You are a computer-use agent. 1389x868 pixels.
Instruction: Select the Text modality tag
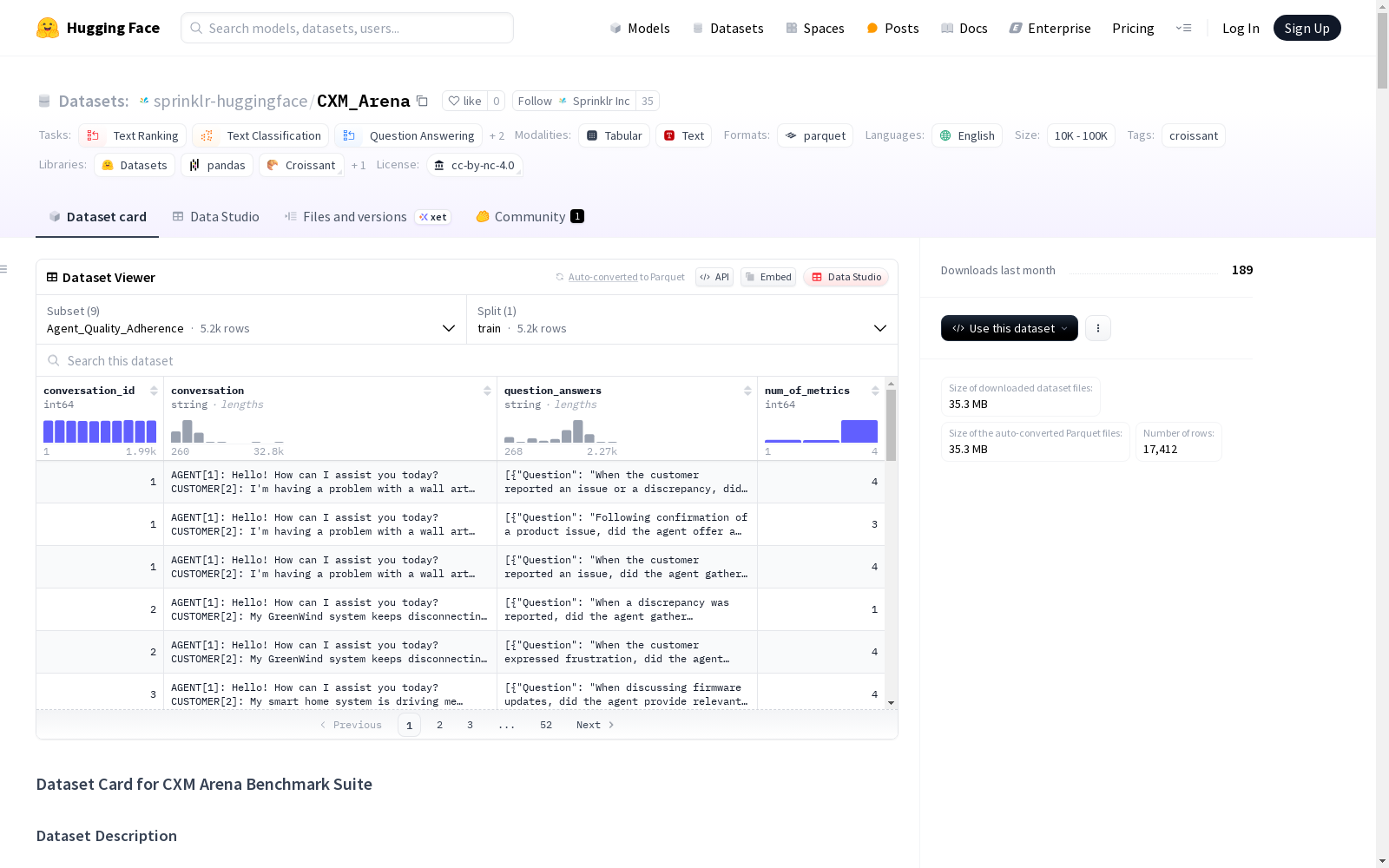click(x=683, y=135)
